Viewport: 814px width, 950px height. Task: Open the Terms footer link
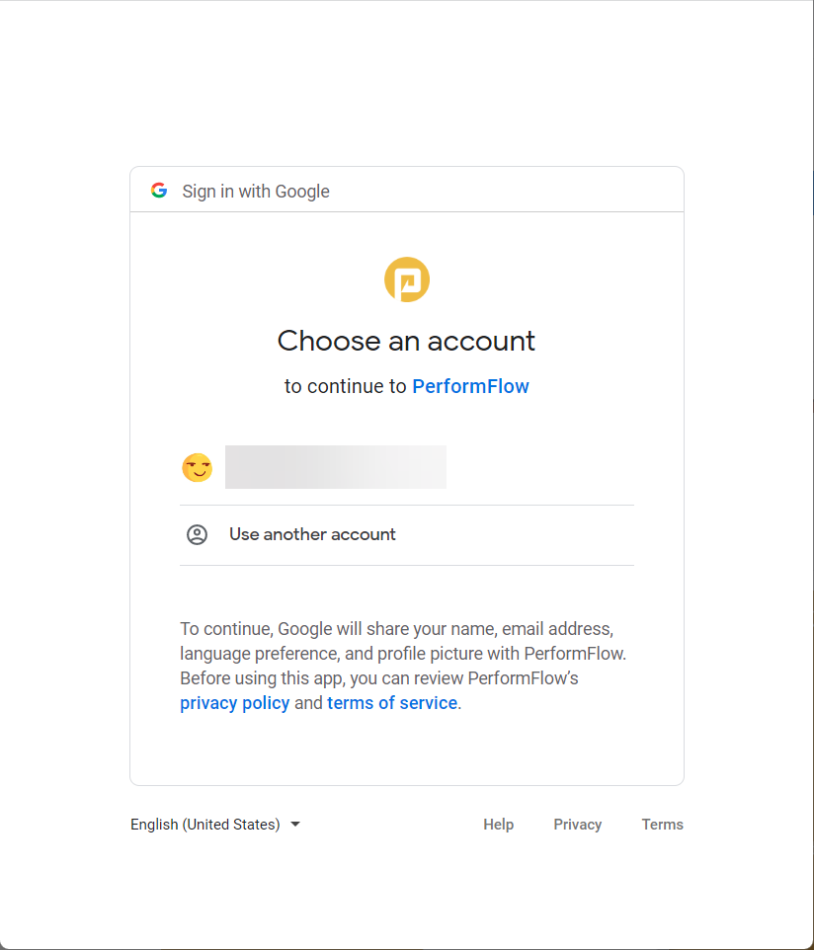point(662,824)
